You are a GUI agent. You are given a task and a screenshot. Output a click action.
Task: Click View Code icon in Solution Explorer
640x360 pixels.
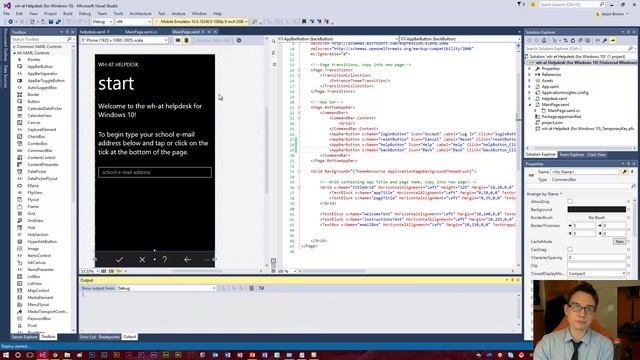coord(597,41)
